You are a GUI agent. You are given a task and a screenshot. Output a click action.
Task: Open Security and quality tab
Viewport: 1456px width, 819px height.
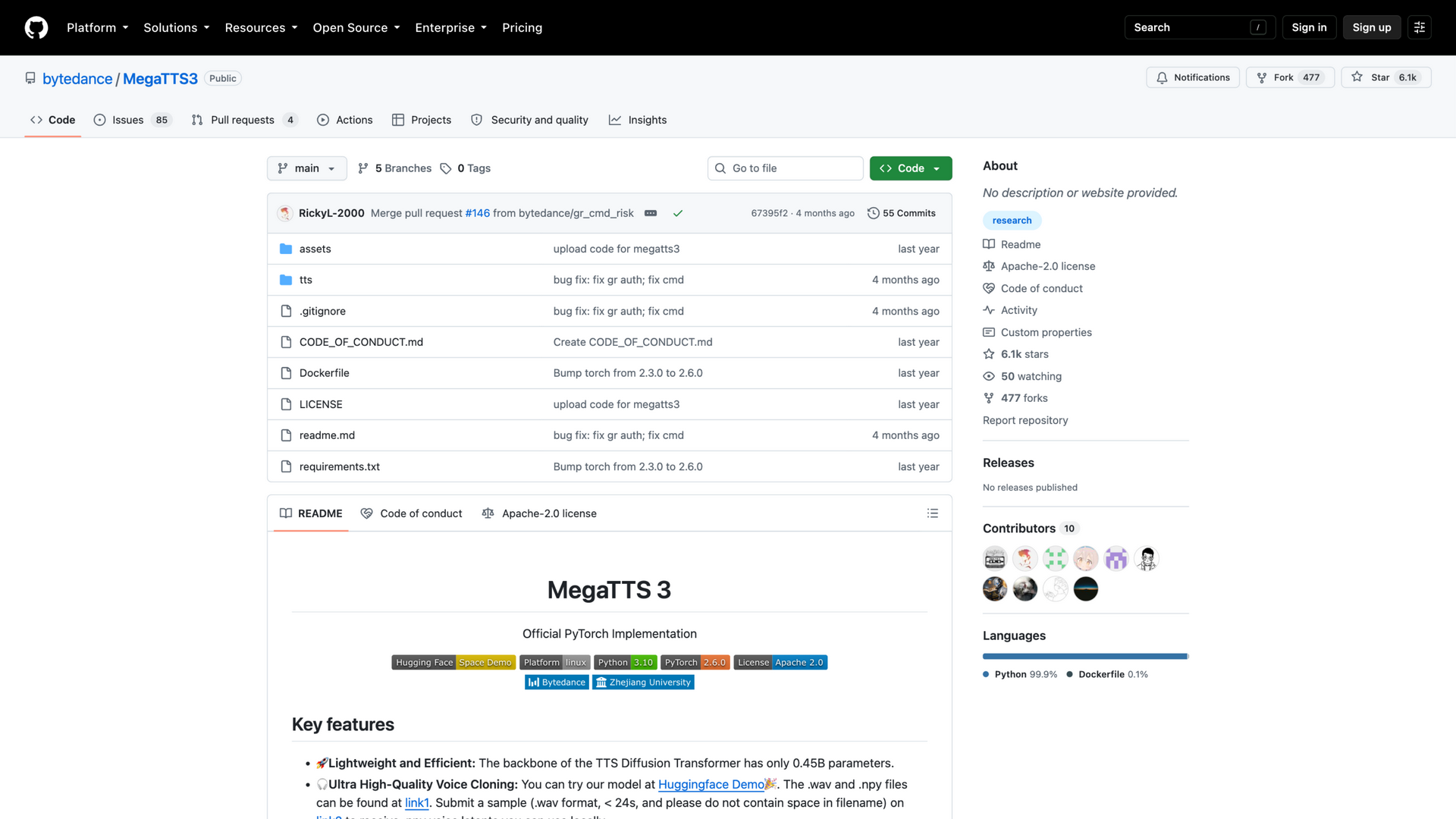click(x=529, y=120)
